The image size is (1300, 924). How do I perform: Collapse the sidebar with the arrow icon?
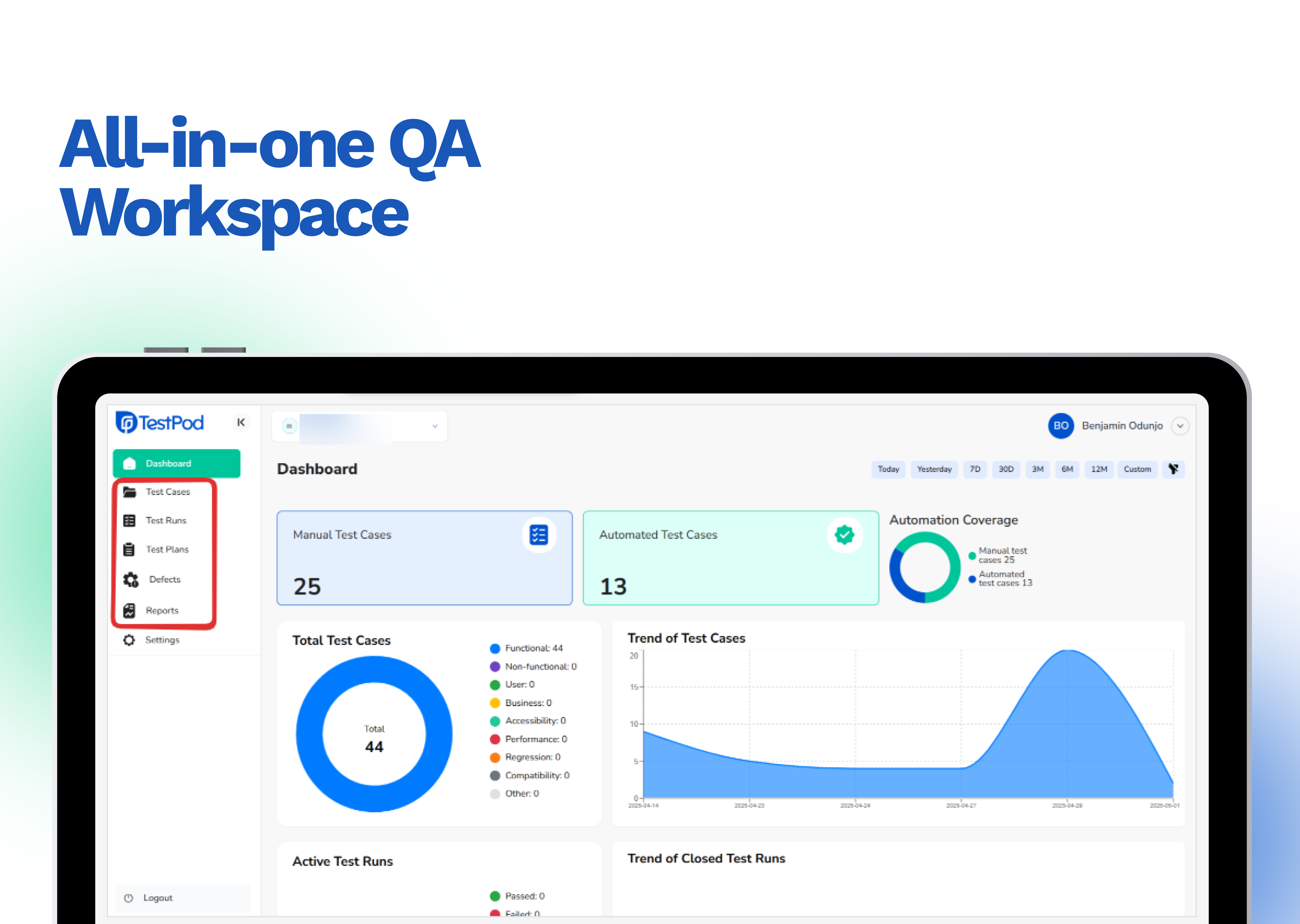[241, 422]
